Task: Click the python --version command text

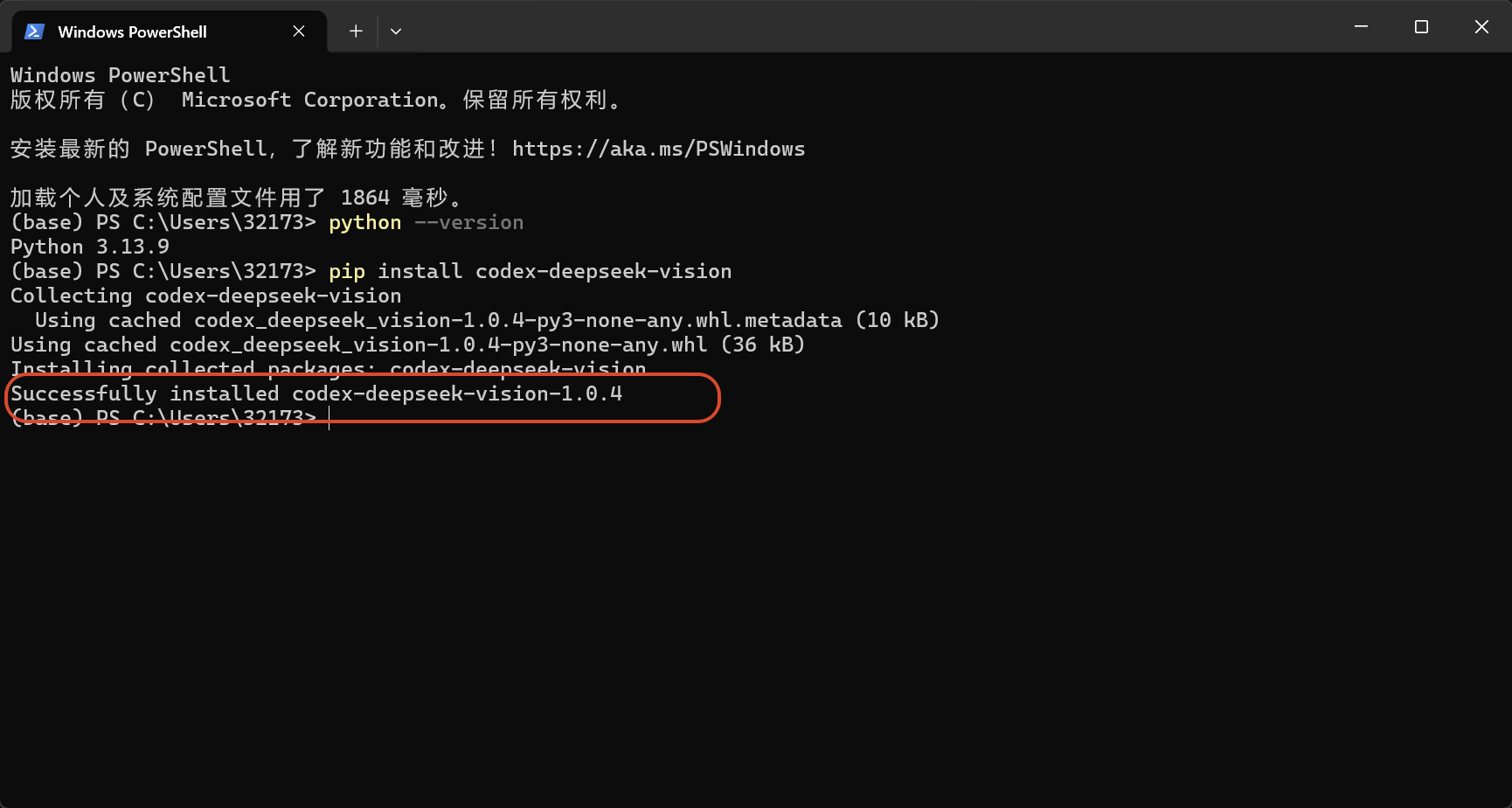Action: pyautogui.click(x=426, y=222)
